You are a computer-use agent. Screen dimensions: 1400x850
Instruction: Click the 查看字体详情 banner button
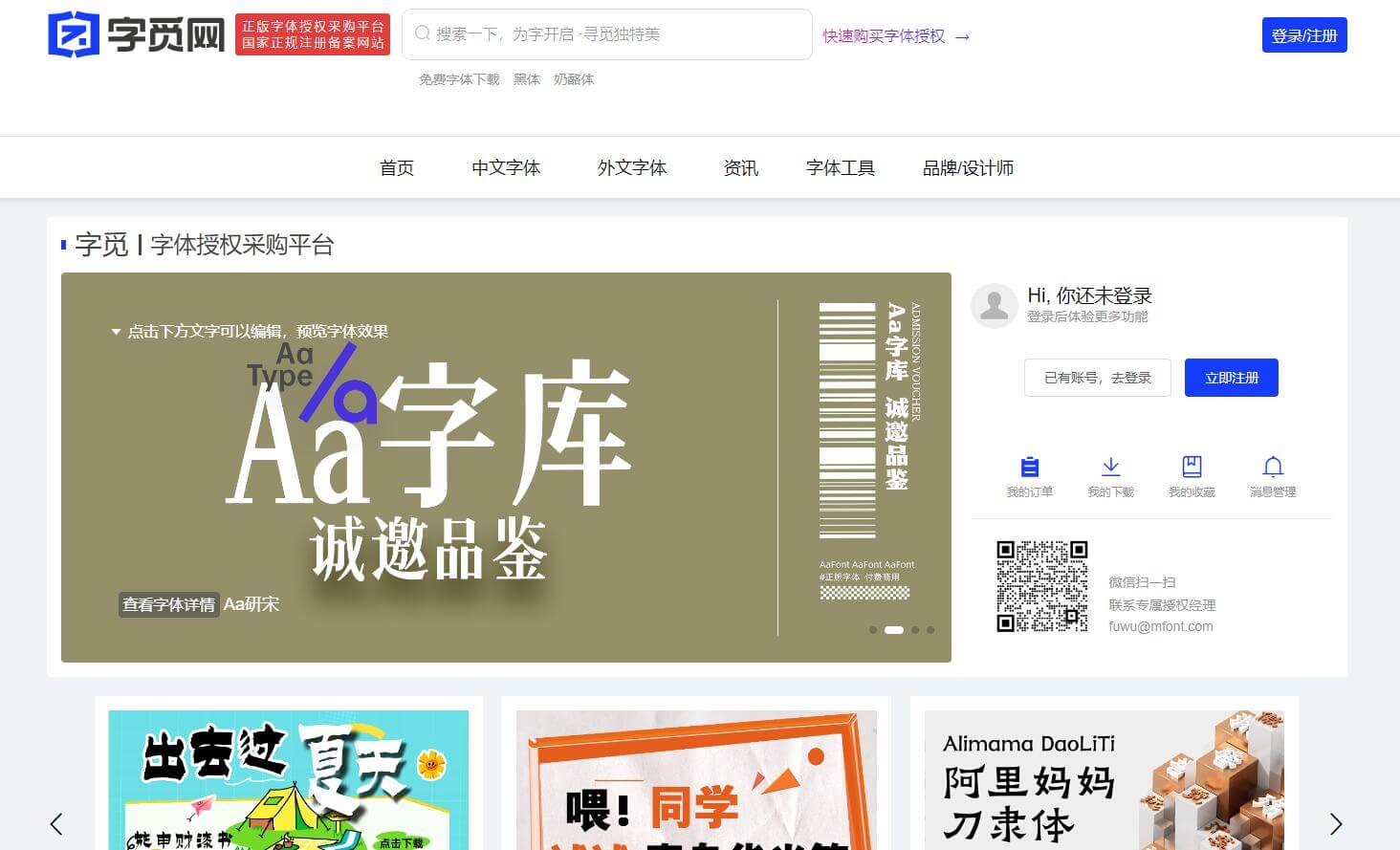click(168, 604)
